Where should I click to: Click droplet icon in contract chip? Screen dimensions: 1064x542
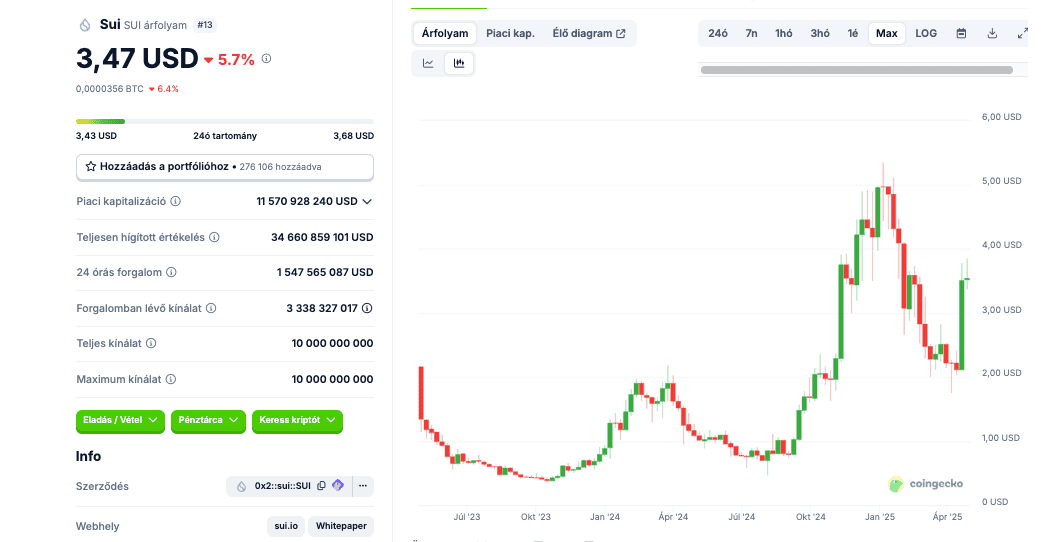(241, 486)
